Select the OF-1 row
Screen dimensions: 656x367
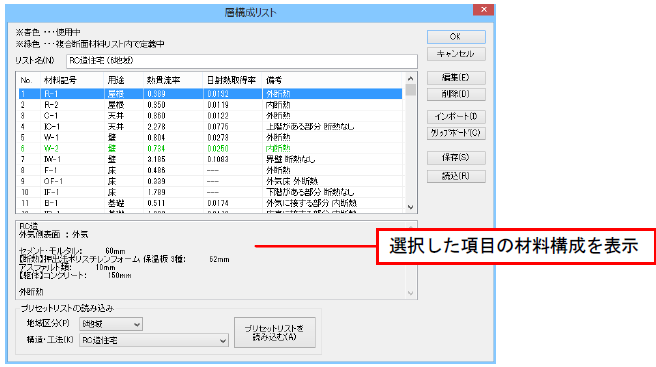coord(210,181)
